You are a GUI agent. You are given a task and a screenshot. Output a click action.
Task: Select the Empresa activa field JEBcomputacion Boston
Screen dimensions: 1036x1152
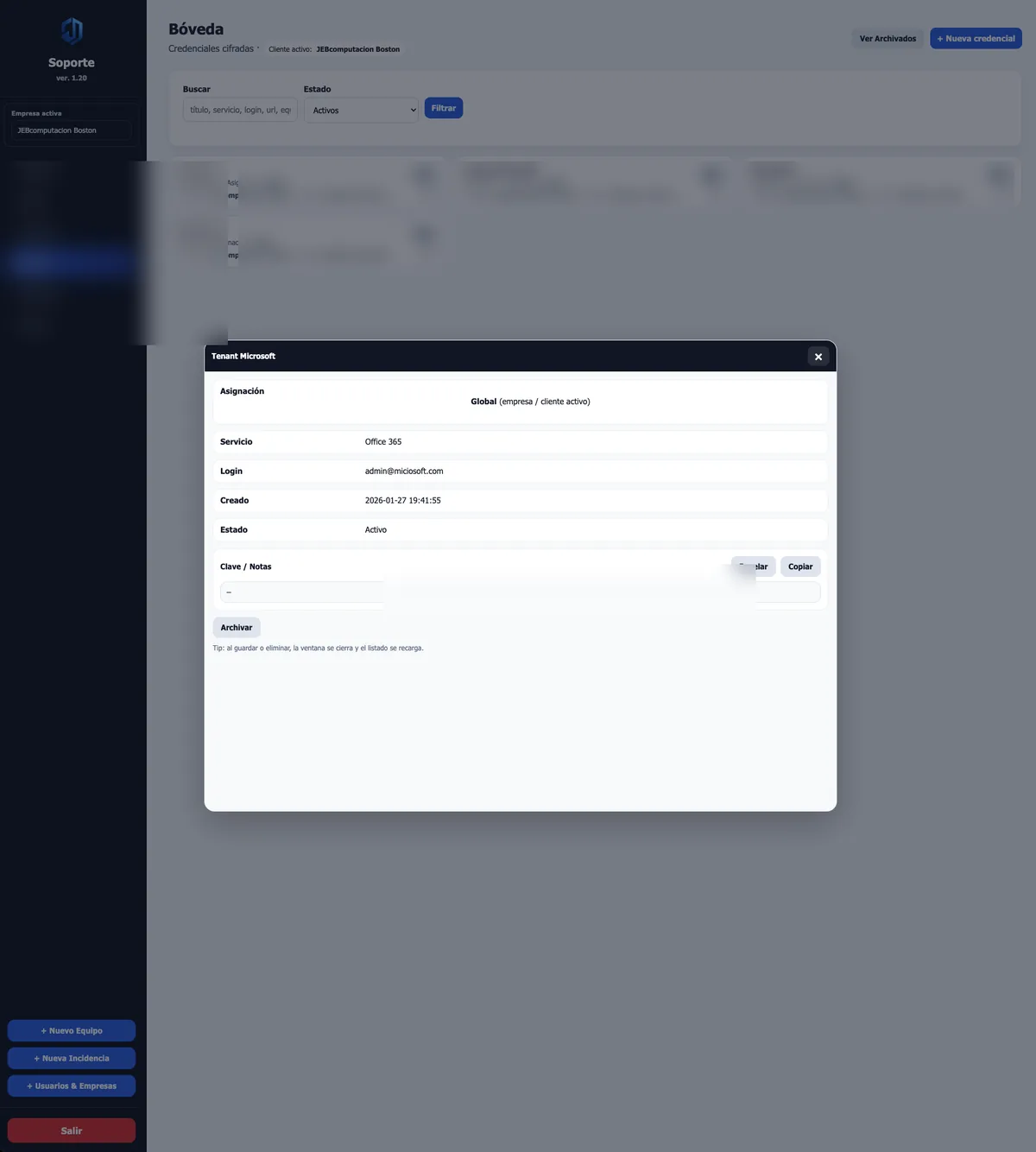click(72, 130)
